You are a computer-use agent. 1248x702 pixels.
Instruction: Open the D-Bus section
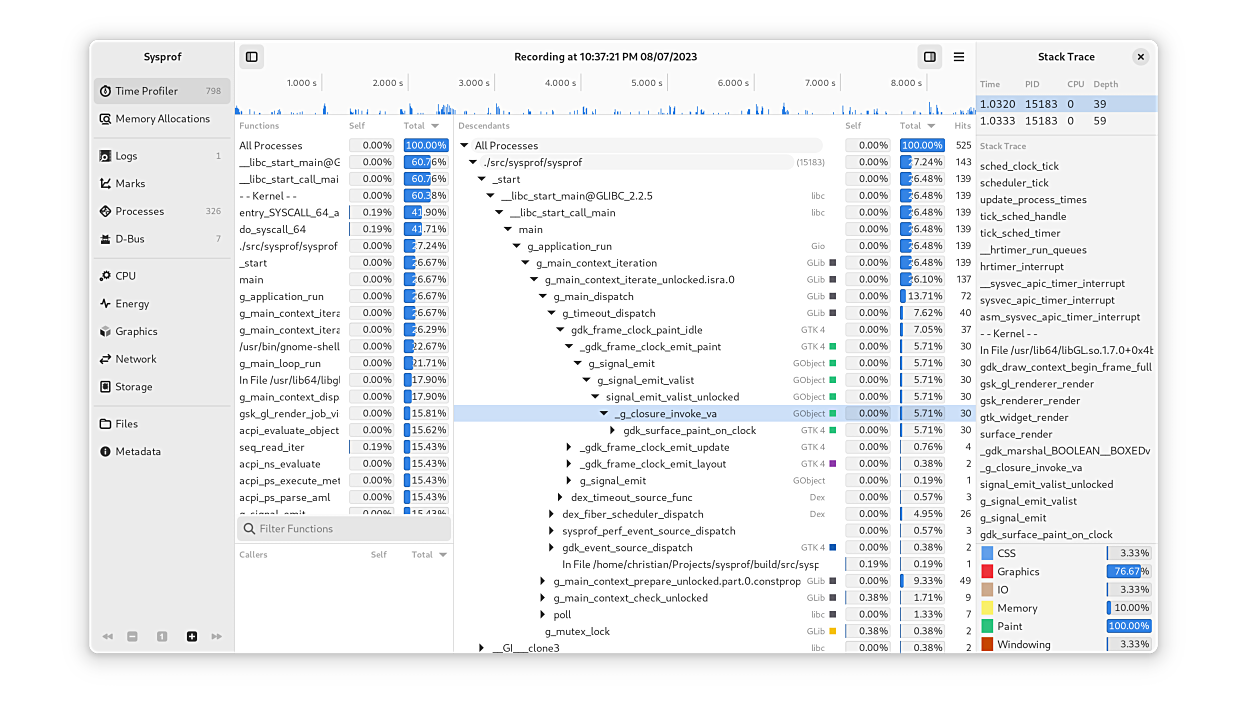tap(130, 239)
